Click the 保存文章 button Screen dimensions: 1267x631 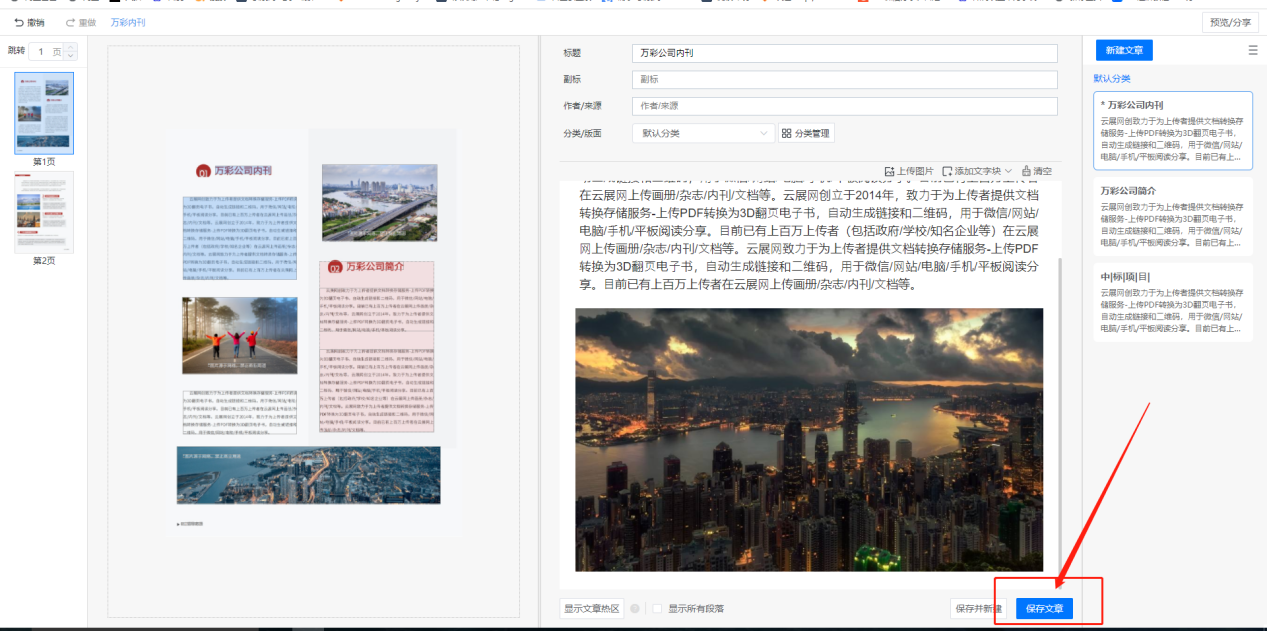tap(1044, 608)
